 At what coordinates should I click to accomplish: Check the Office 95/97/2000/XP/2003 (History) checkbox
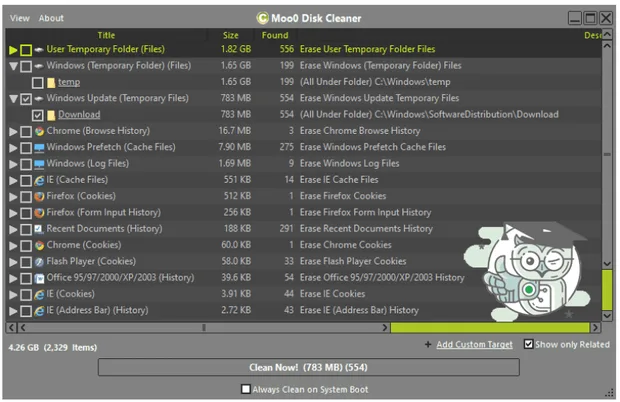(x=26, y=278)
